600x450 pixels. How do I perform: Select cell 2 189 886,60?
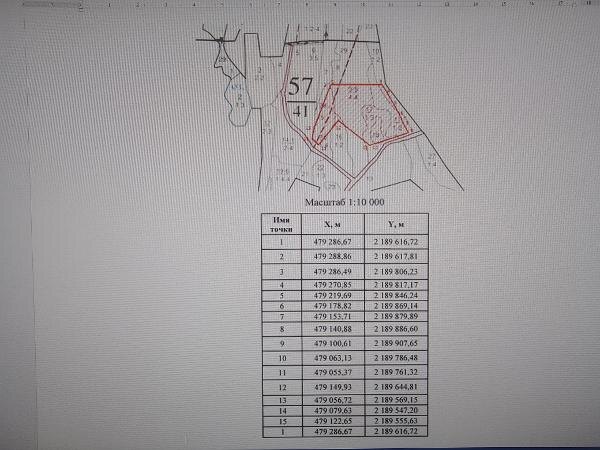(x=396, y=329)
